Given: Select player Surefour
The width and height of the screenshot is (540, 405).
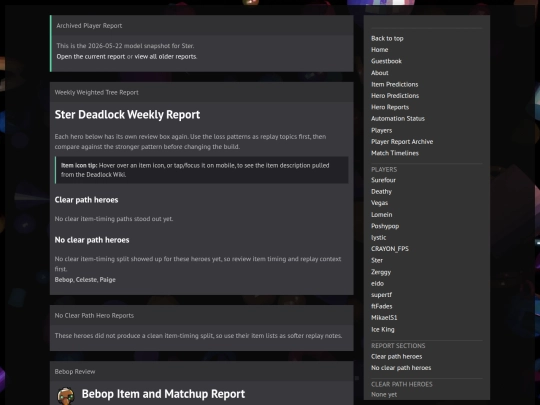Looking at the screenshot, I should (x=383, y=180).
